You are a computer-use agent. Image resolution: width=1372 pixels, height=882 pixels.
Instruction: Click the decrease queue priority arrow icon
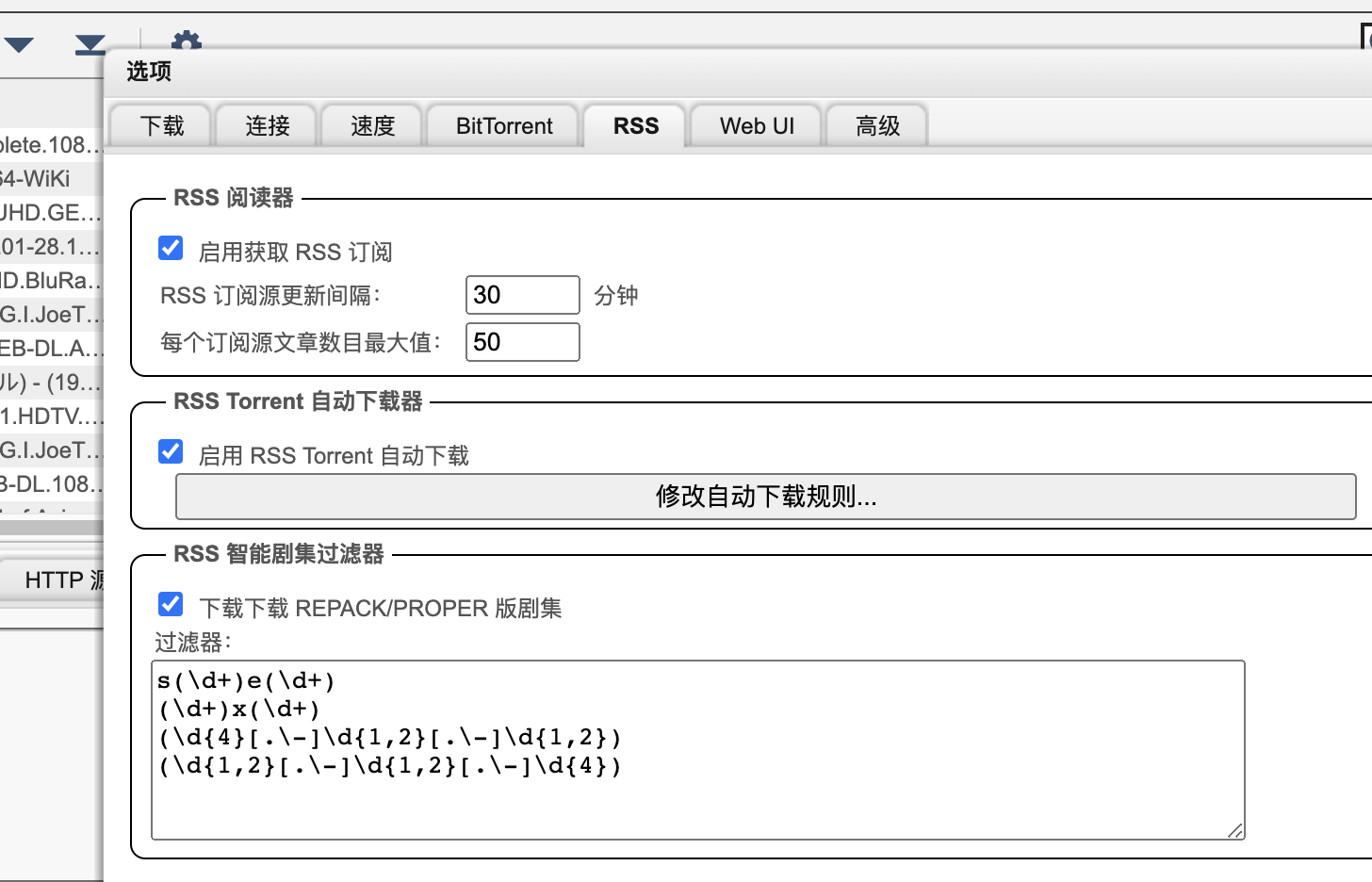19,44
